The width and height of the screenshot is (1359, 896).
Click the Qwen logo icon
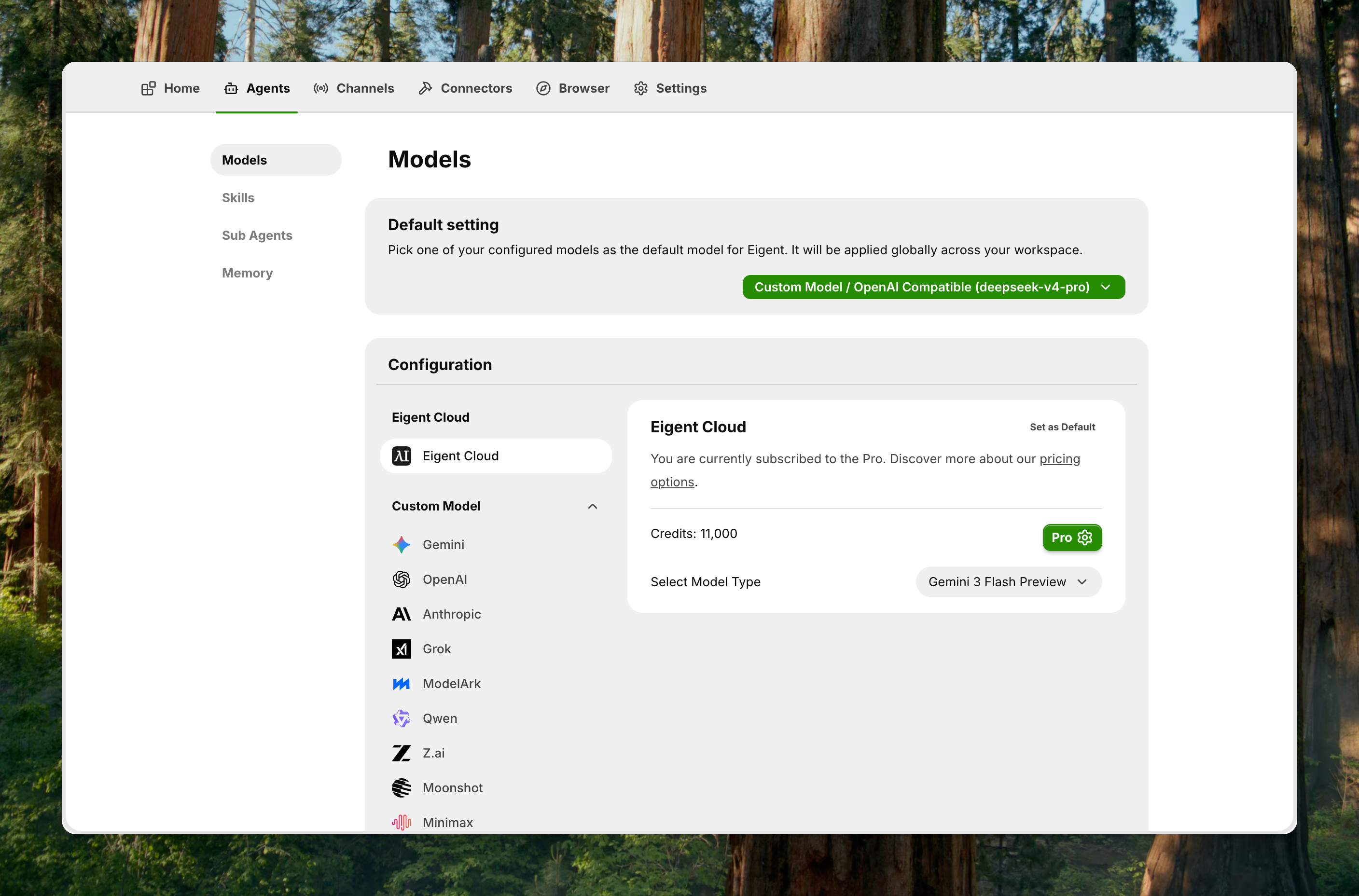pyautogui.click(x=401, y=718)
